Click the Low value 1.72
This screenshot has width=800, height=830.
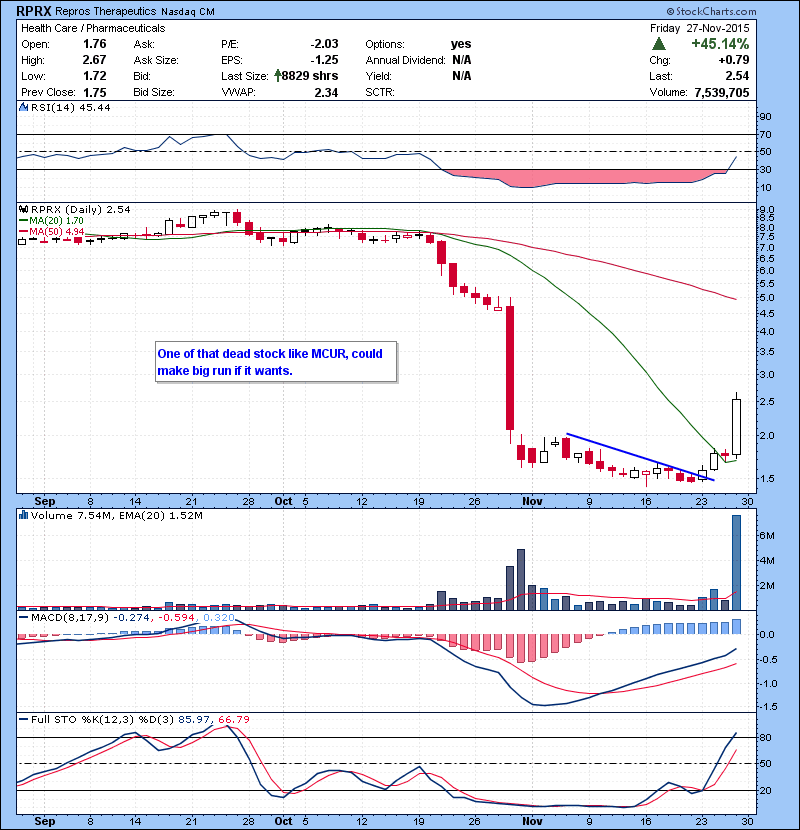pyautogui.click(x=95, y=76)
